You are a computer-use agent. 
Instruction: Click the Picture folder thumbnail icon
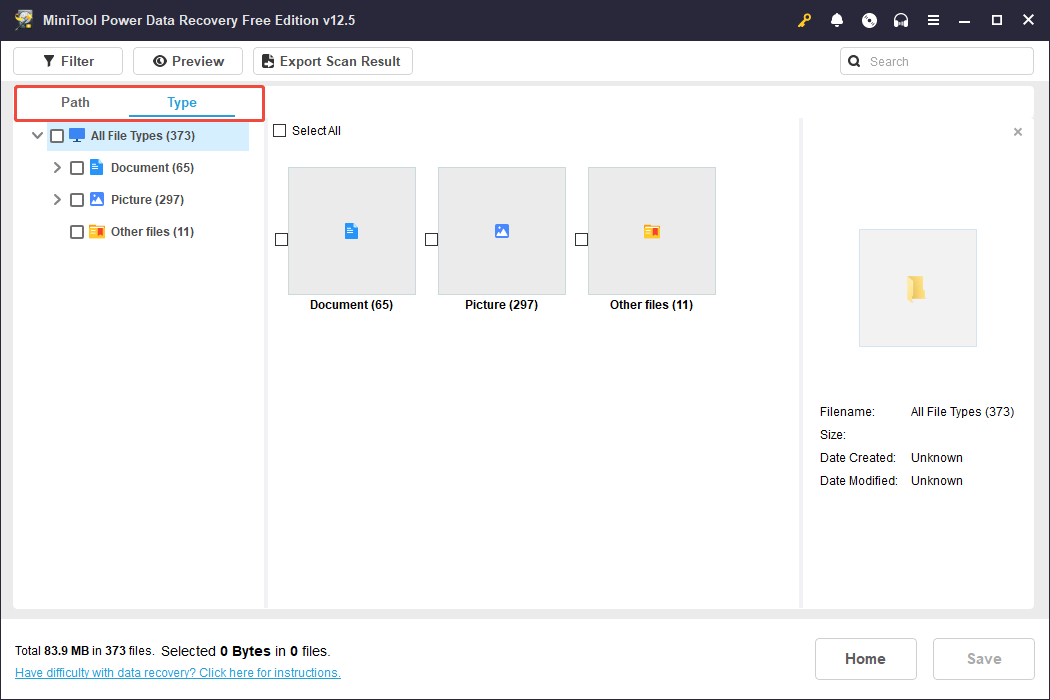point(501,231)
